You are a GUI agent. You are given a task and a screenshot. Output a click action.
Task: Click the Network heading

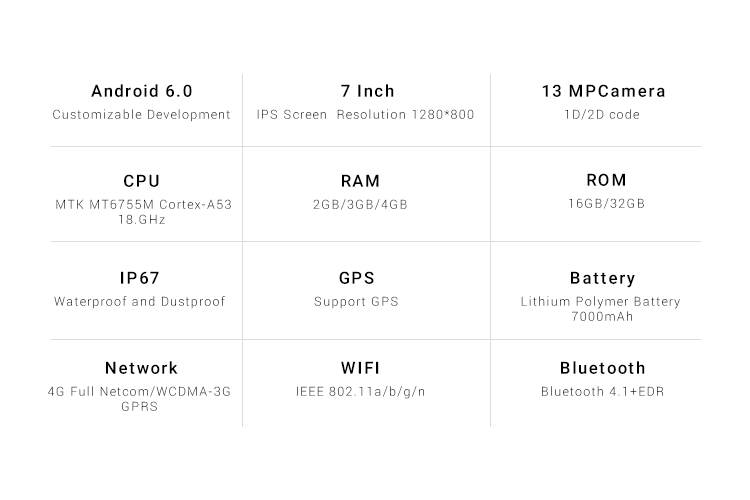141,368
